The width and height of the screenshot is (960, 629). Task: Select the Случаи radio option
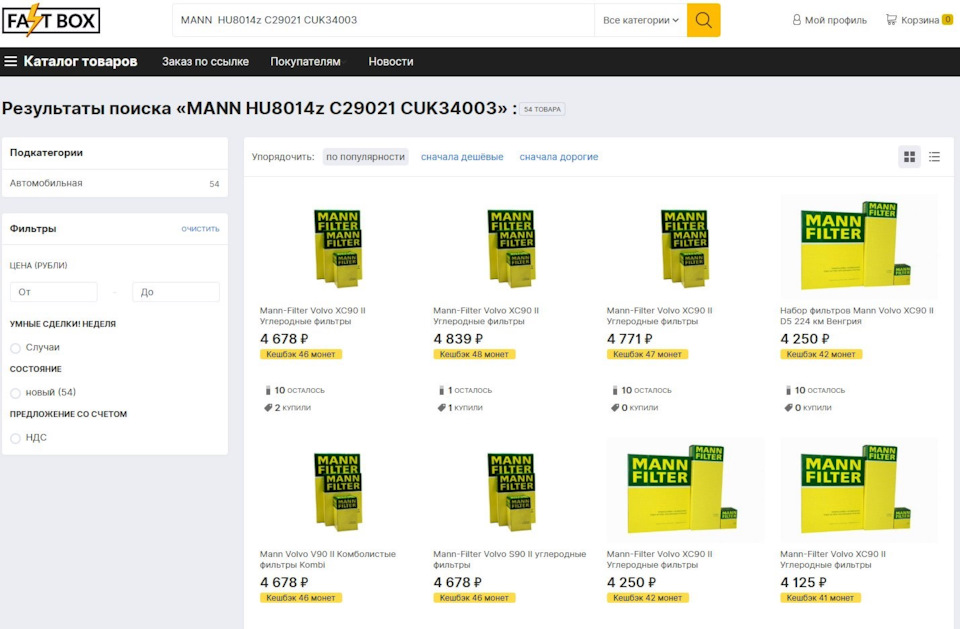click(15, 348)
